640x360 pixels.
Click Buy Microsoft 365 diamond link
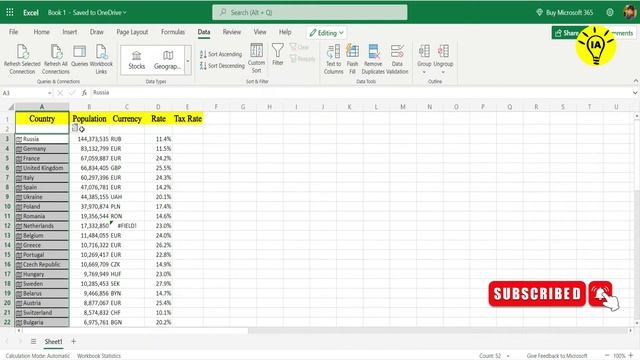[564, 12]
